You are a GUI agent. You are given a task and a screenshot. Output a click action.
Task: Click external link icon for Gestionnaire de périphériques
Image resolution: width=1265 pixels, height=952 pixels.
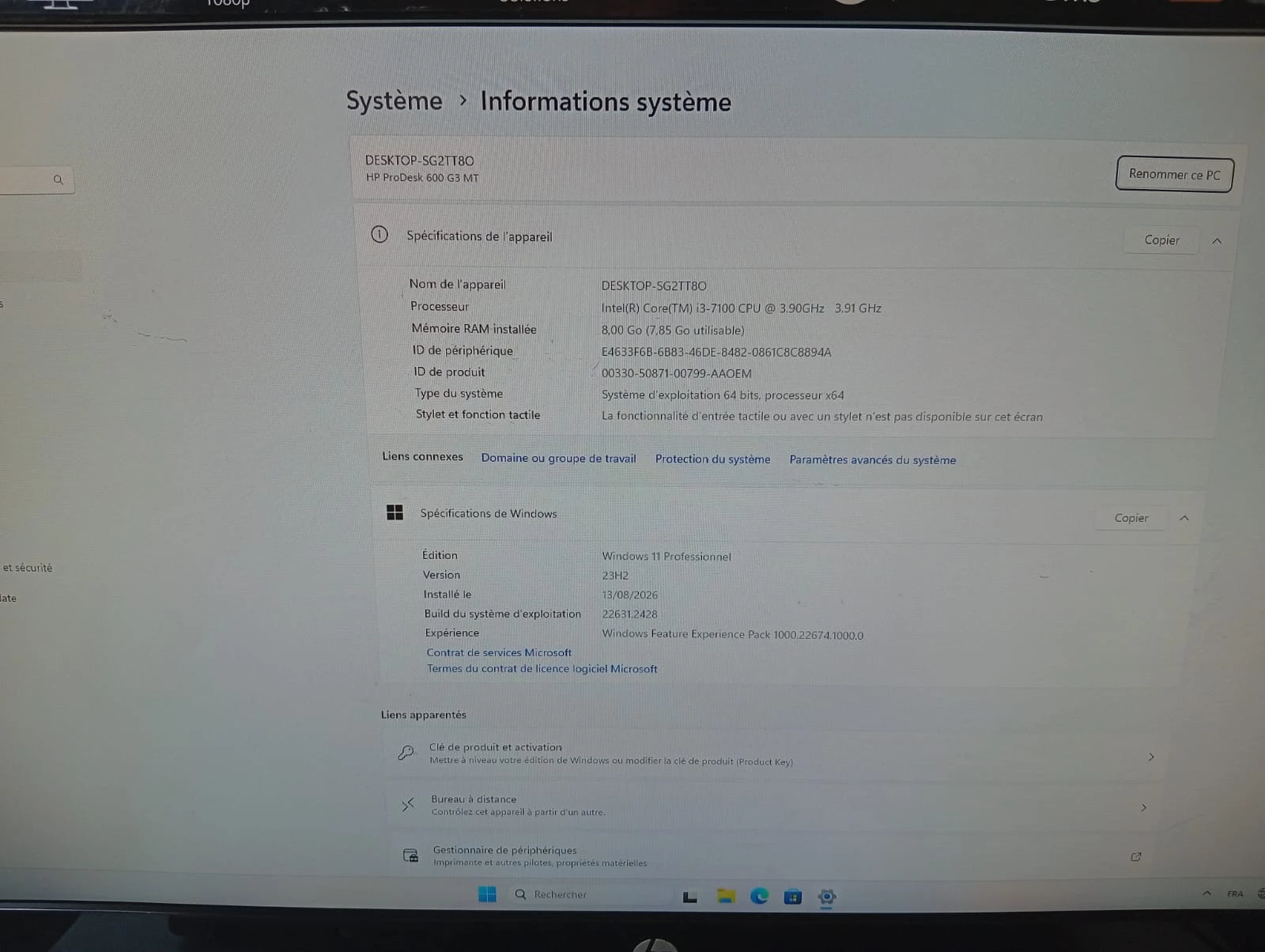1136,856
